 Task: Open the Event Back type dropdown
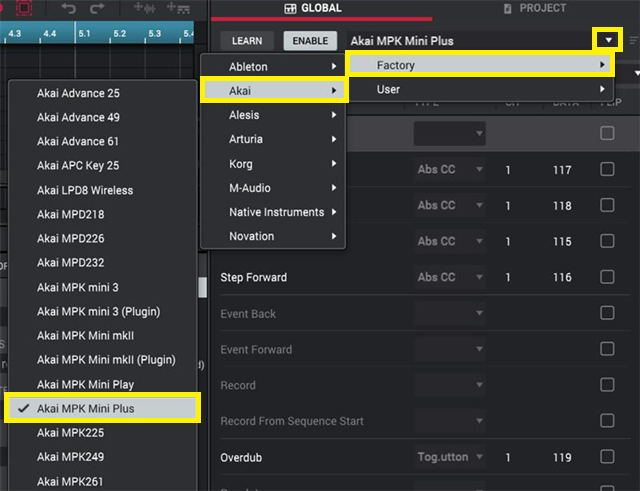tap(449, 313)
